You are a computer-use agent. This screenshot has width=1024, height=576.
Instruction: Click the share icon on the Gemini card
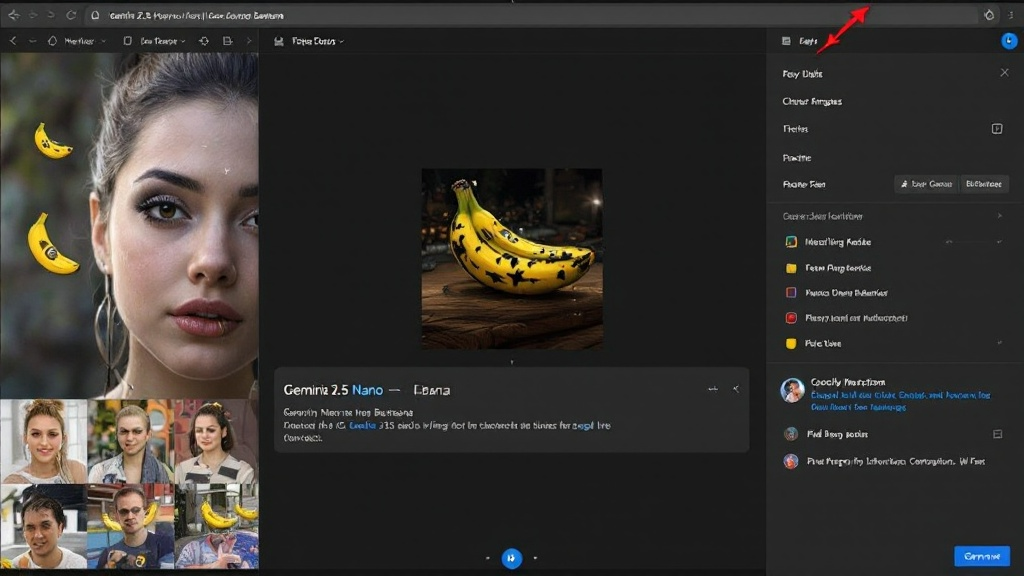pyautogui.click(x=736, y=389)
